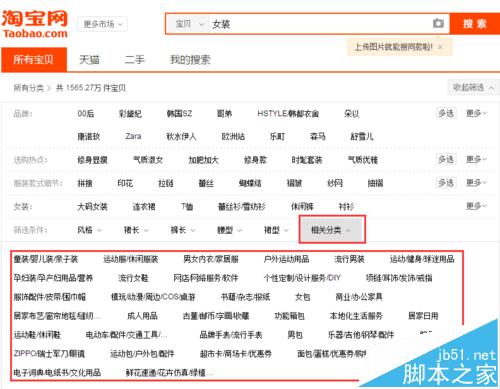Open the 裤长 filter dropdown
500x389 pixels.
(183, 230)
